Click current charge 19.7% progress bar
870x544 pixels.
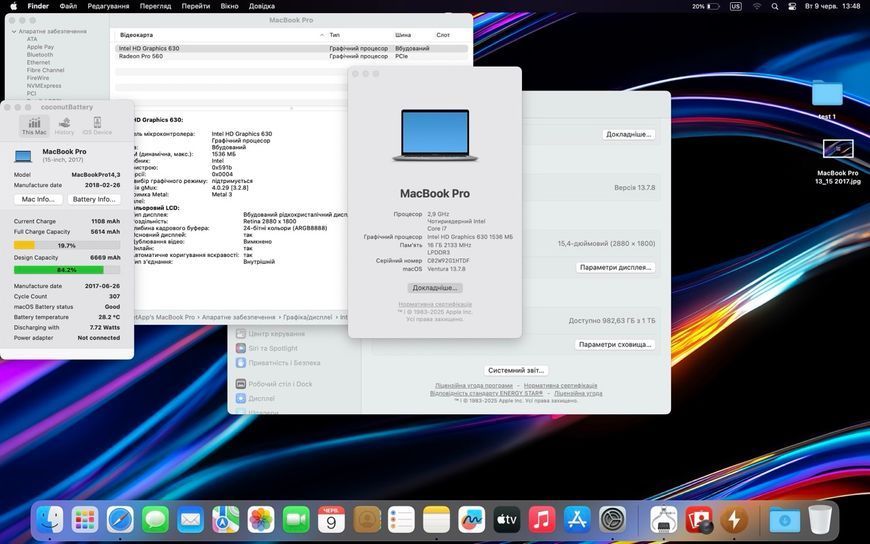(67, 245)
